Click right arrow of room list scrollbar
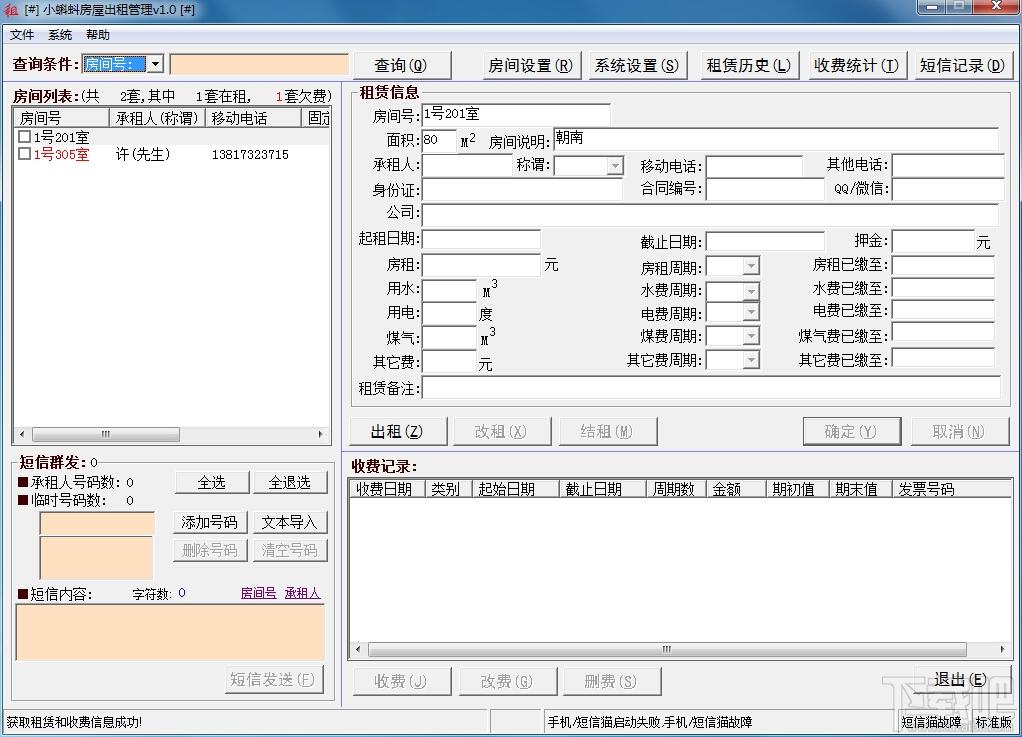Image resolution: width=1022 pixels, height=737 pixels. point(320,434)
